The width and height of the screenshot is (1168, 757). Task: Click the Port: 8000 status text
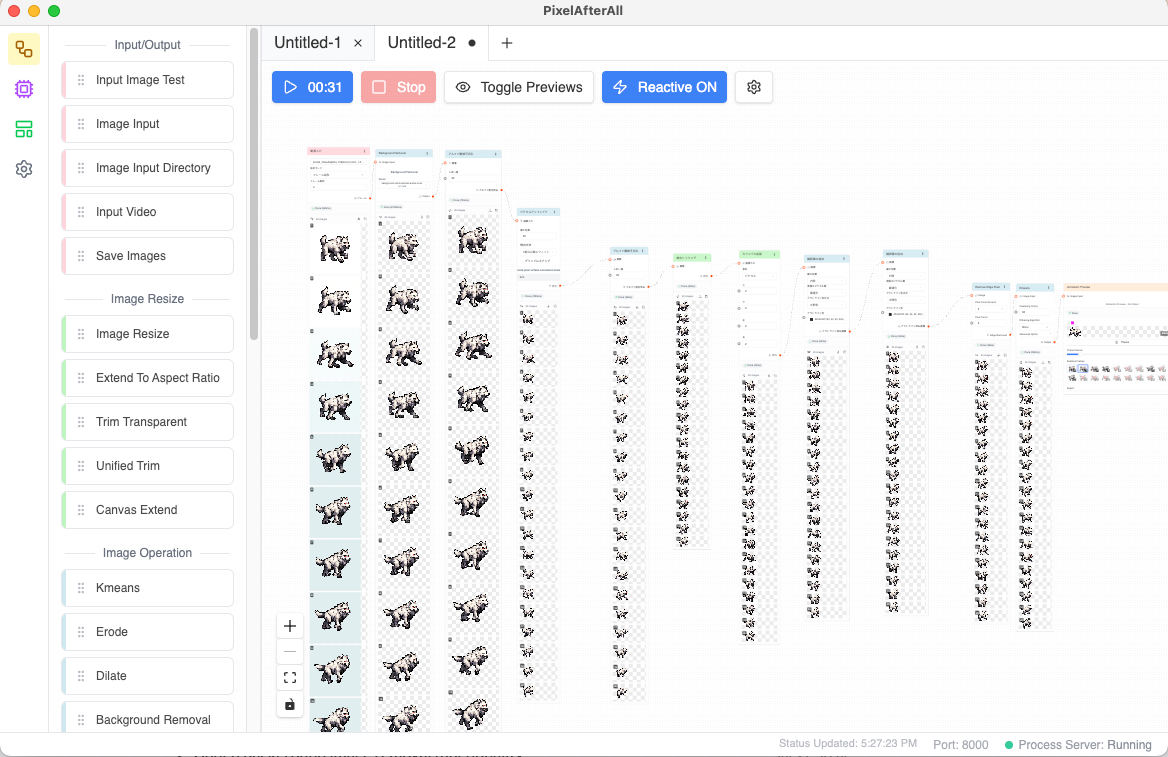[960, 745]
